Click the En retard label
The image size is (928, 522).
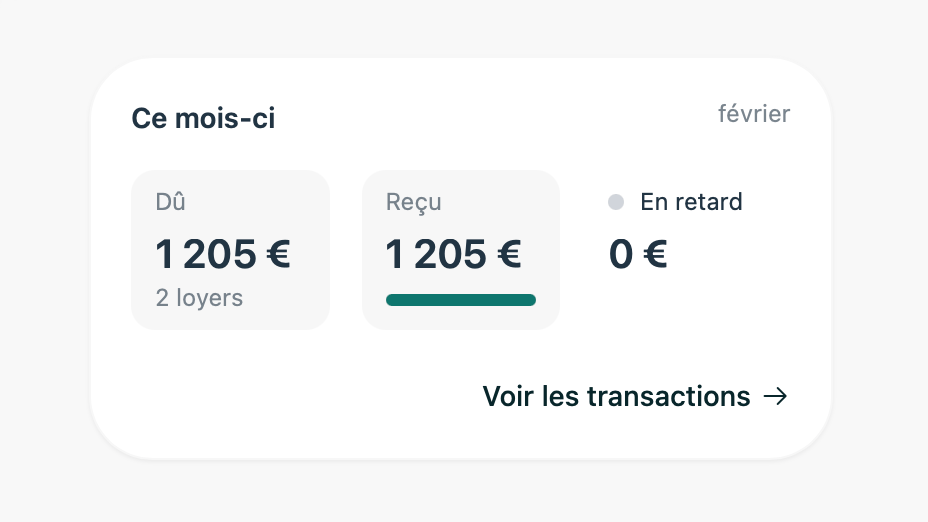pos(691,202)
